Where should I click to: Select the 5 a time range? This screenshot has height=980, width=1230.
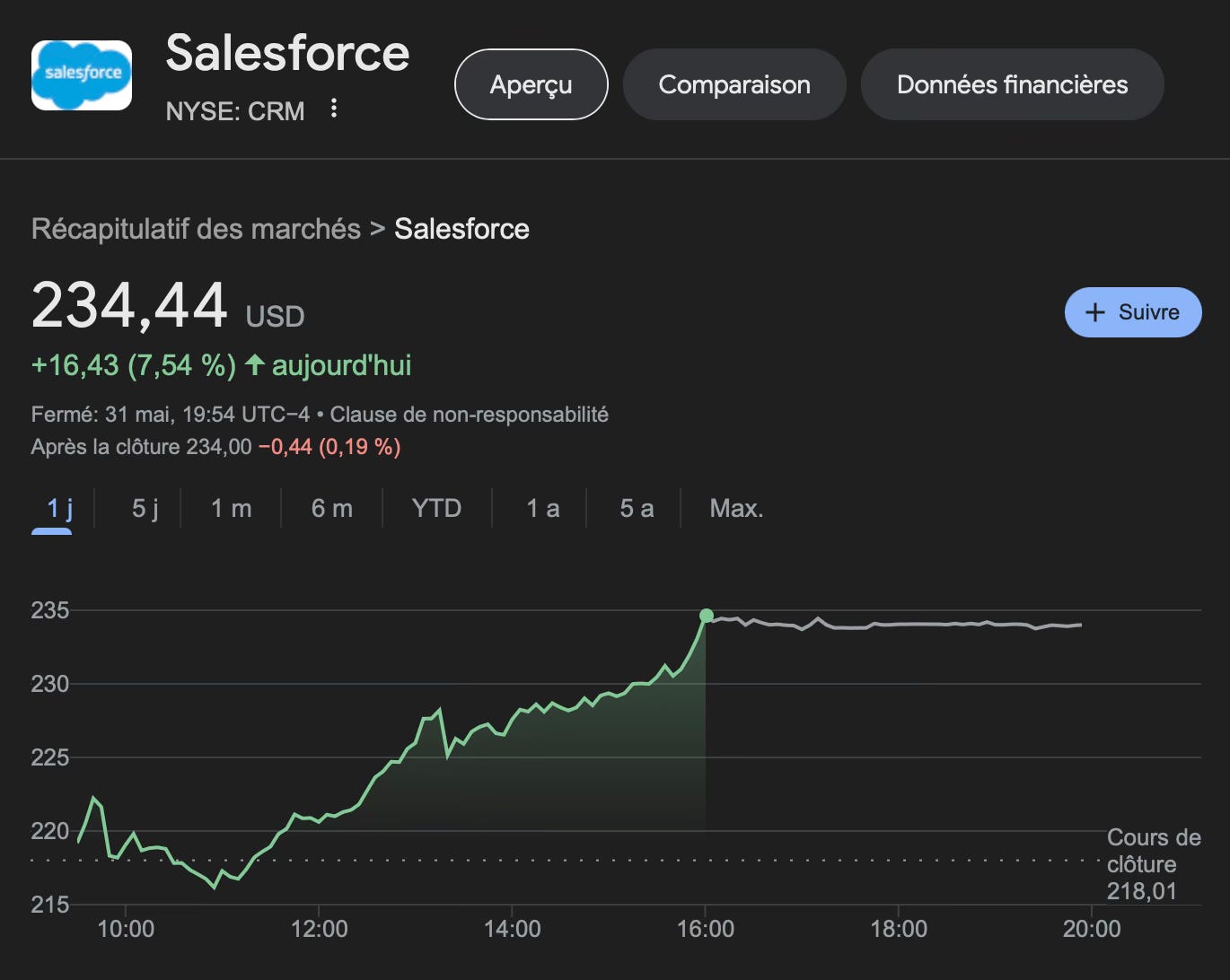pos(637,509)
